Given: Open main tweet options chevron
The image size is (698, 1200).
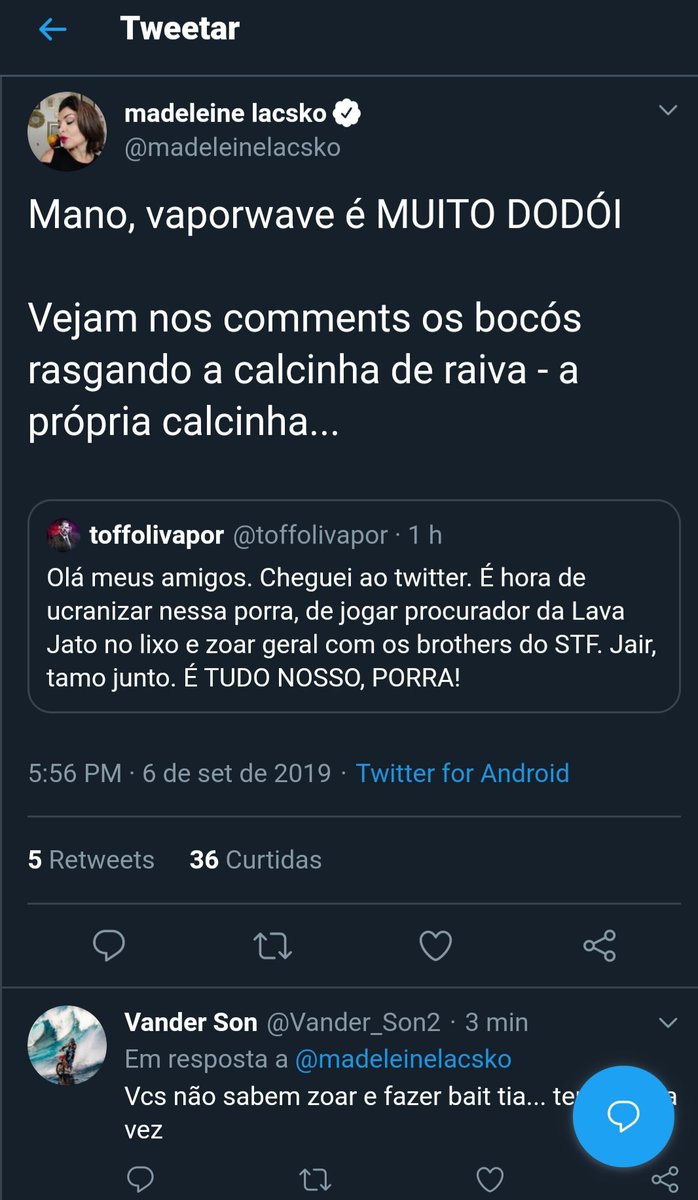Looking at the screenshot, I should tap(667, 111).
